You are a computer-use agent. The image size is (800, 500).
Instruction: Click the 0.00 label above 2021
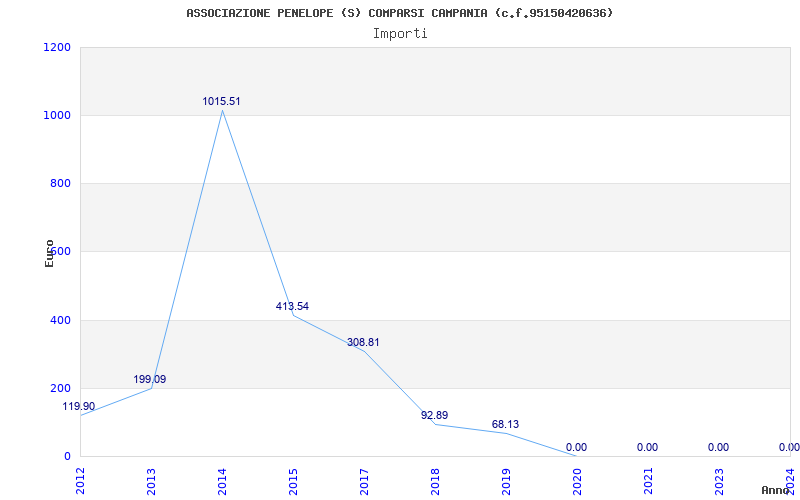click(x=647, y=447)
